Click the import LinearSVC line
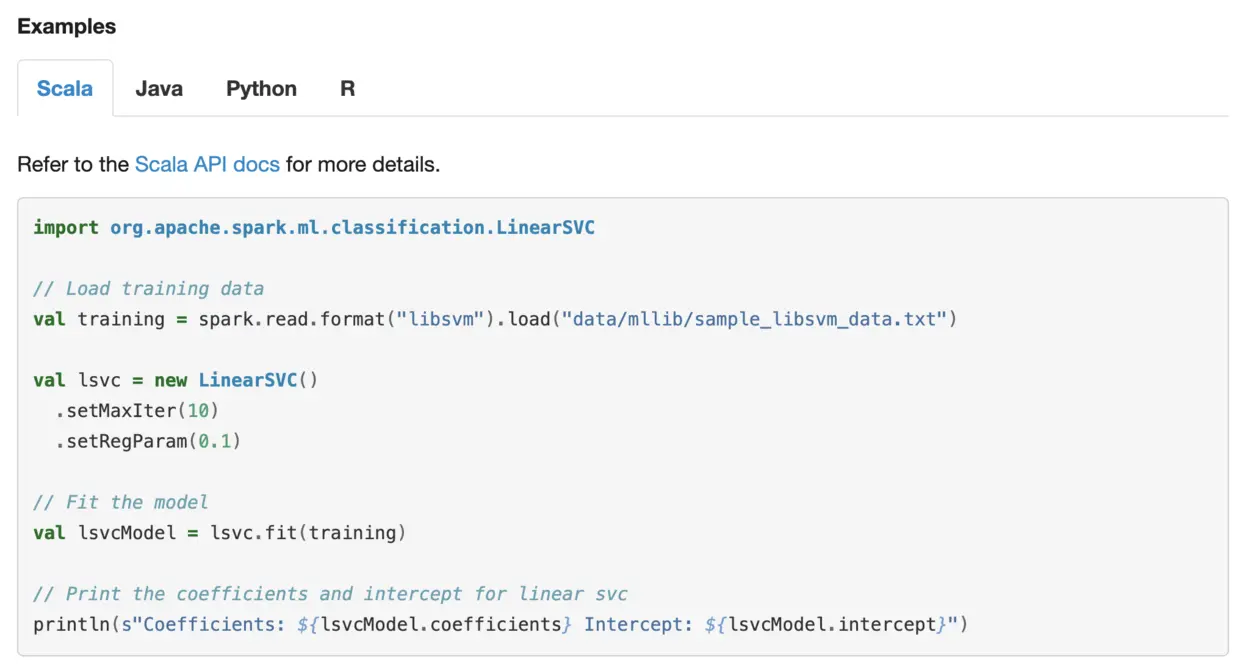Screen dimensions: 1240x668 pyautogui.click(x=314, y=227)
